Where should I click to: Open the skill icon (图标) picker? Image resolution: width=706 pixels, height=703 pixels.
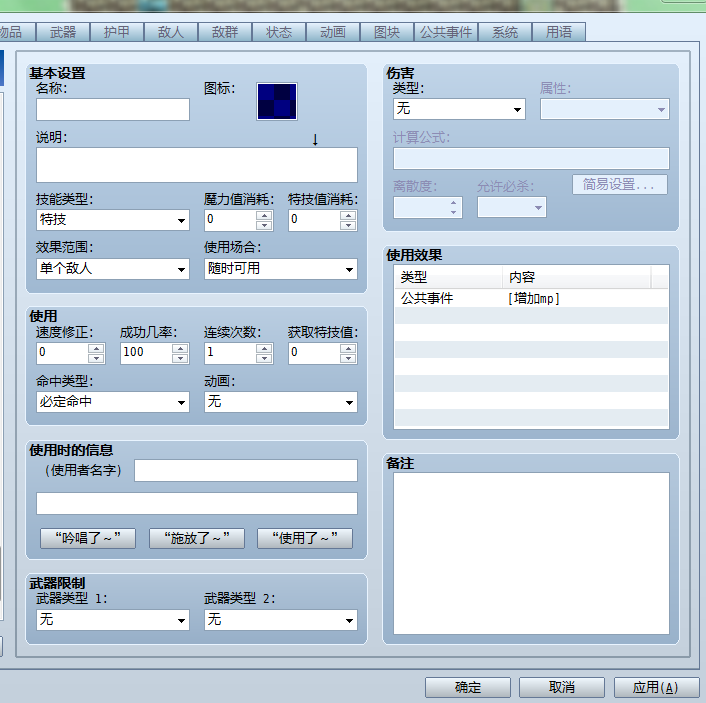[276, 101]
